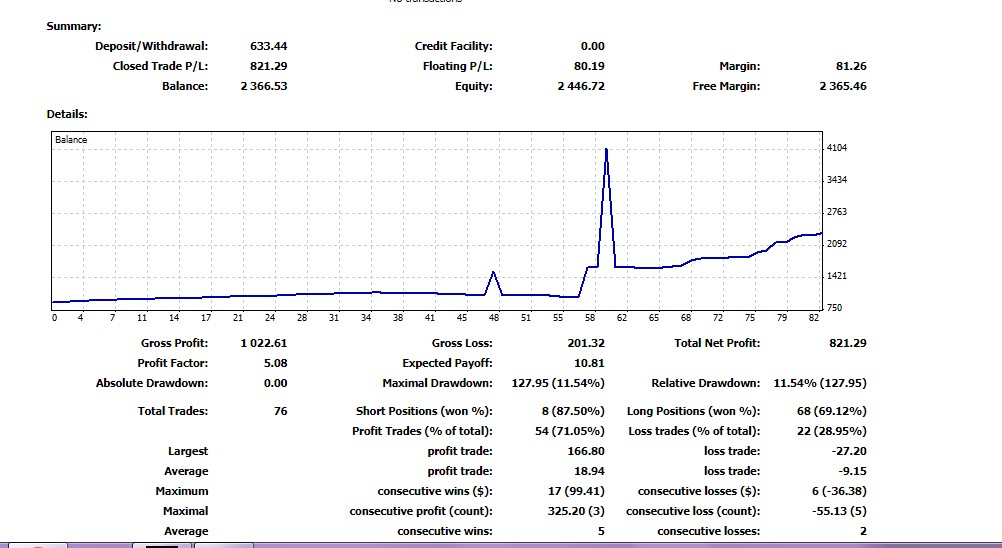Click the 'Absolute Drawdown:' label
The height and width of the screenshot is (548, 1002).
[152, 383]
